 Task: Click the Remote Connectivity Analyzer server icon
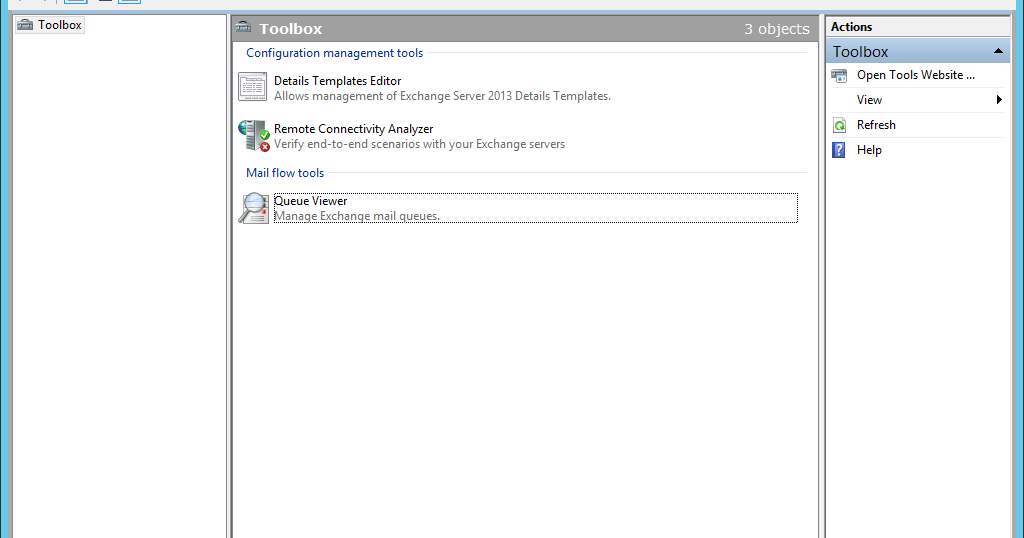pyautogui.click(x=254, y=136)
